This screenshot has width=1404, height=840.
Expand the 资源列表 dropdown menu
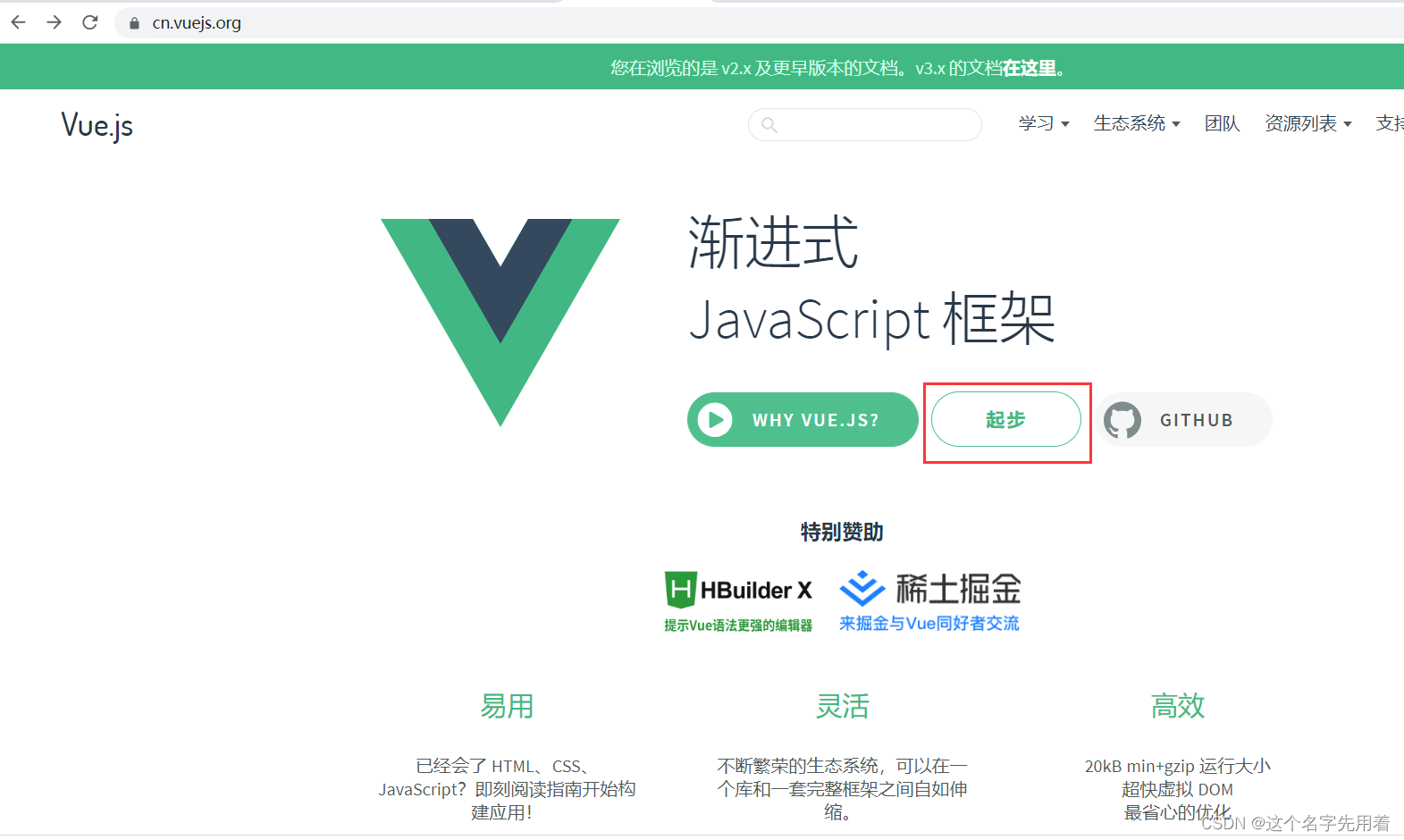(x=1308, y=123)
